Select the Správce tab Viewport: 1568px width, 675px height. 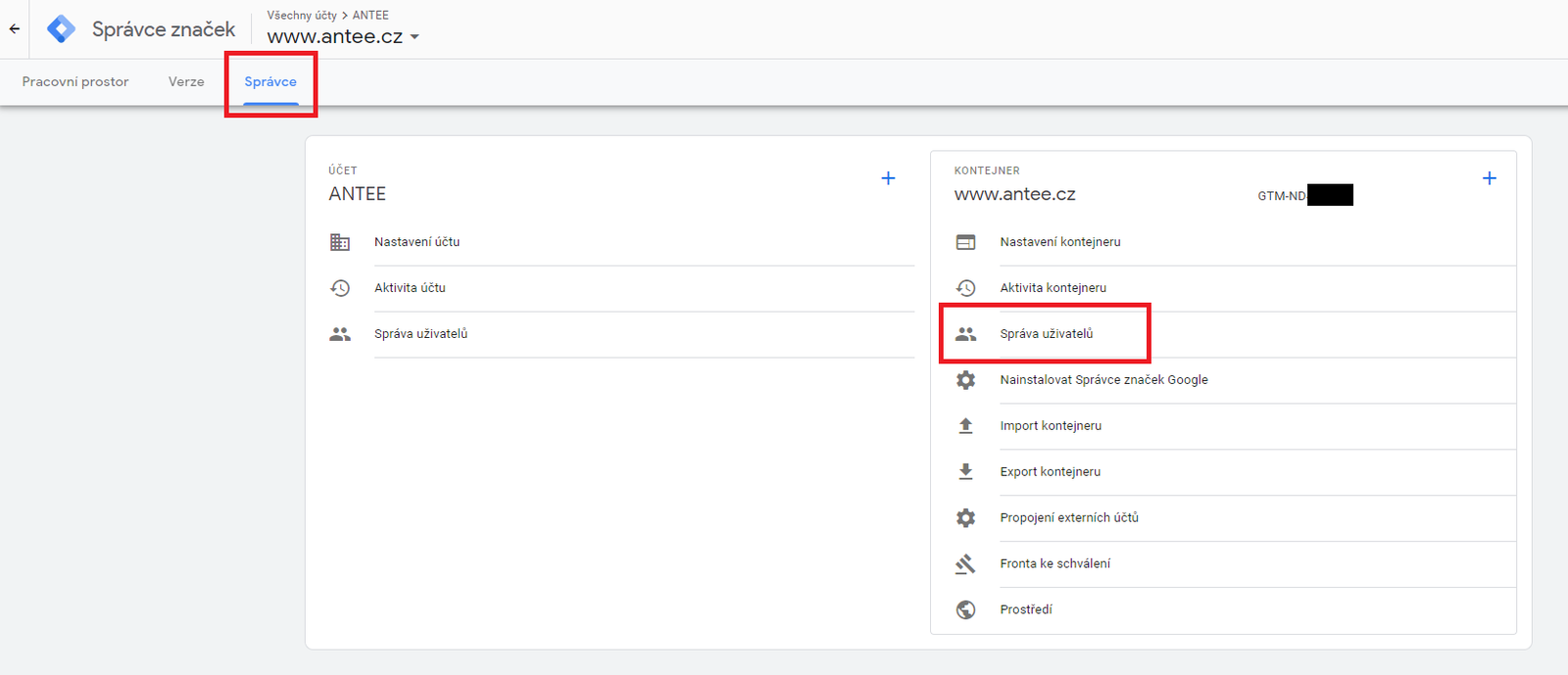point(270,82)
